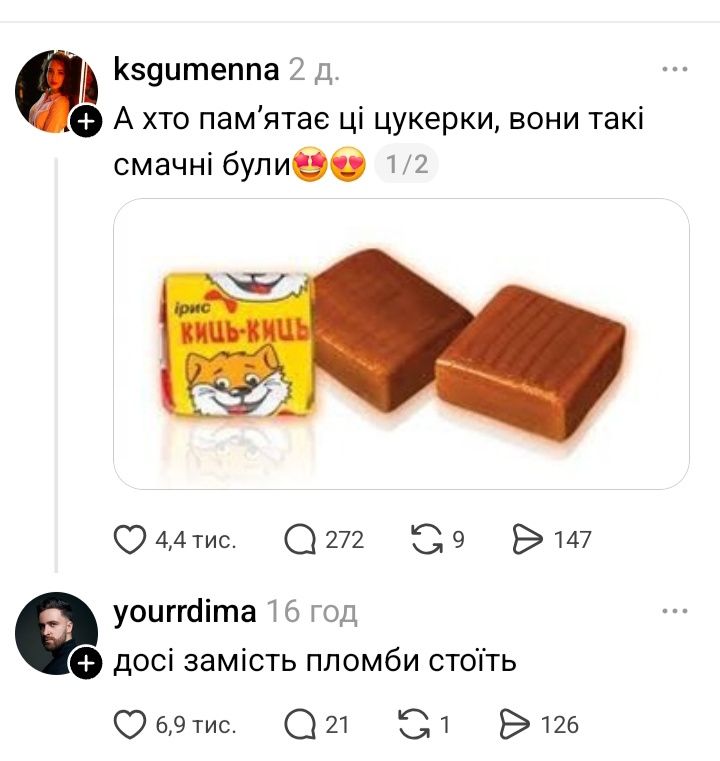Repost yourrdima's reply
This screenshot has width=720, height=761.
pos(414,725)
